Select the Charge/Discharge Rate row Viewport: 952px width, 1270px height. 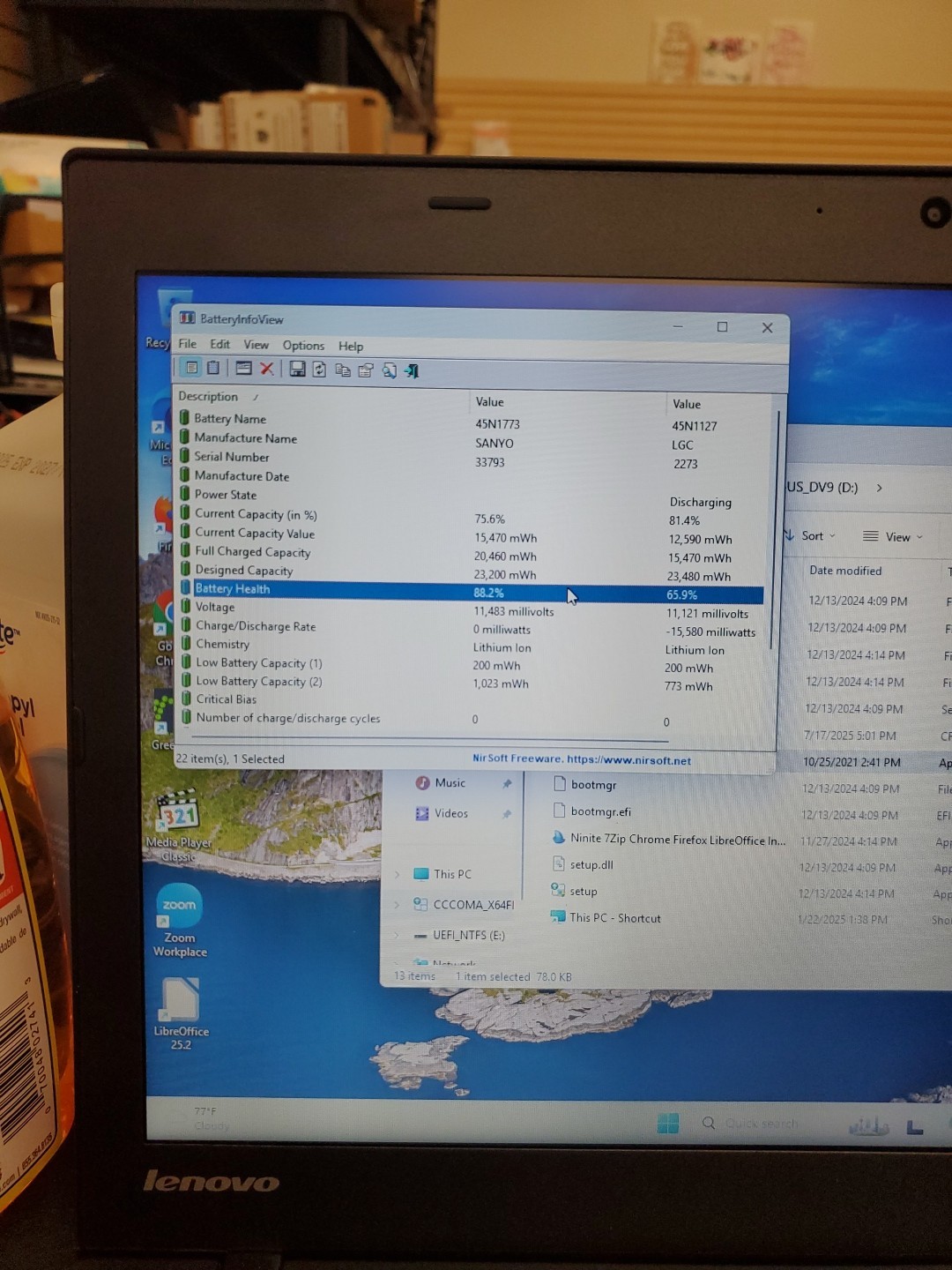[472, 628]
